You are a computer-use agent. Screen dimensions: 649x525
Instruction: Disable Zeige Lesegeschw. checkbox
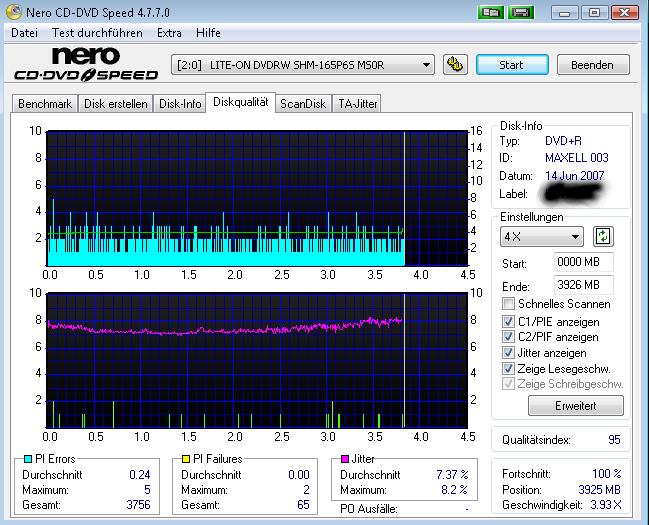click(510, 369)
